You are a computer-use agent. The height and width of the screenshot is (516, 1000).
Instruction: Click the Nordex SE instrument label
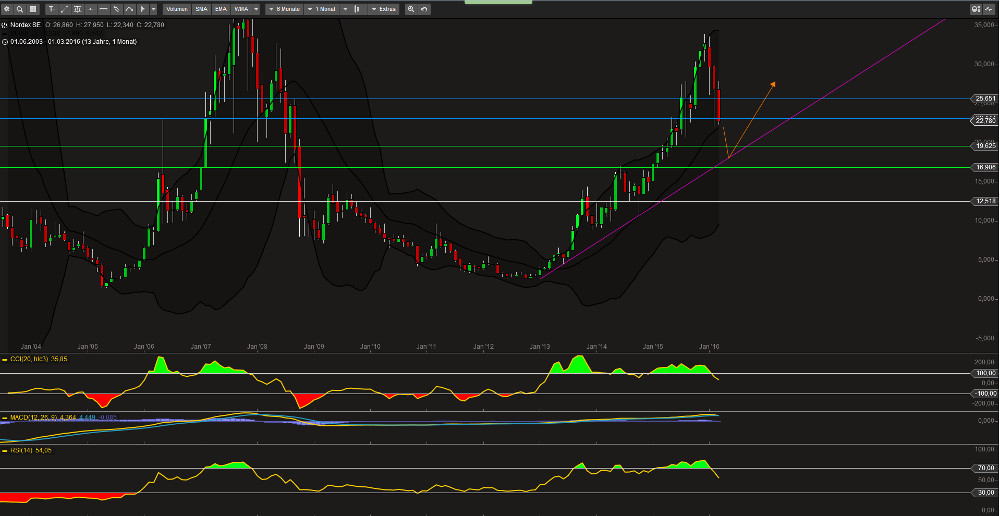click(28, 26)
